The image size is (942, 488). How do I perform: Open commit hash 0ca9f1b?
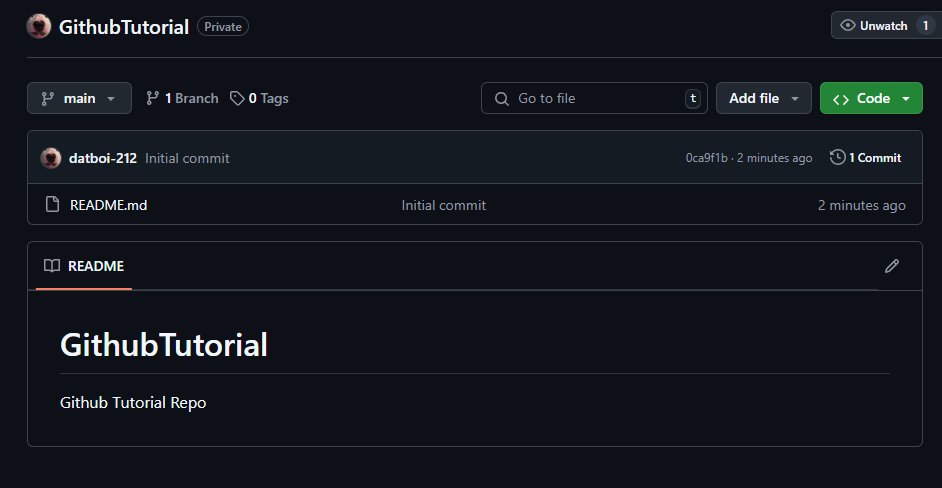[706, 158]
